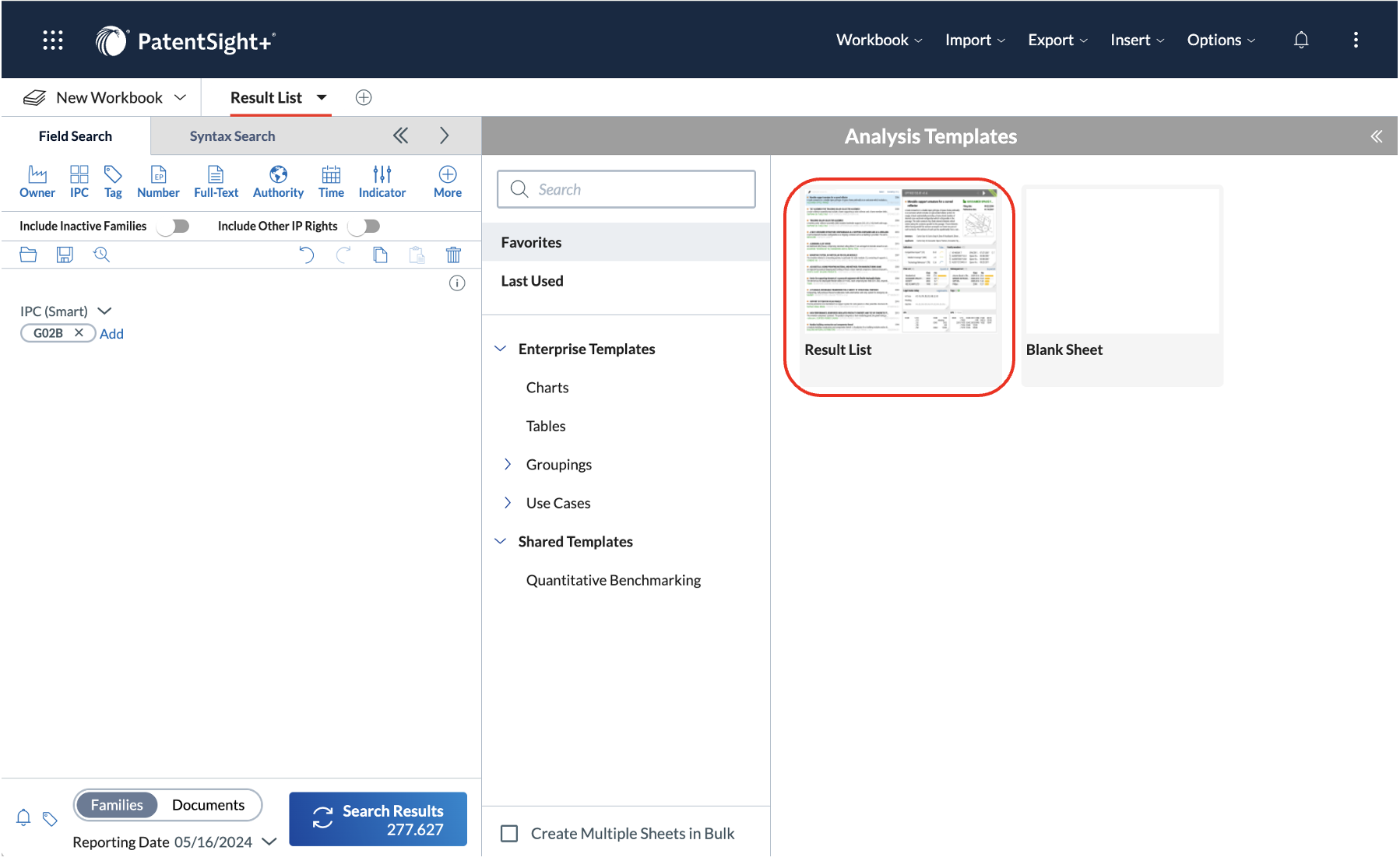
Task: Open the Tables templates category
Action: (546, 427)
